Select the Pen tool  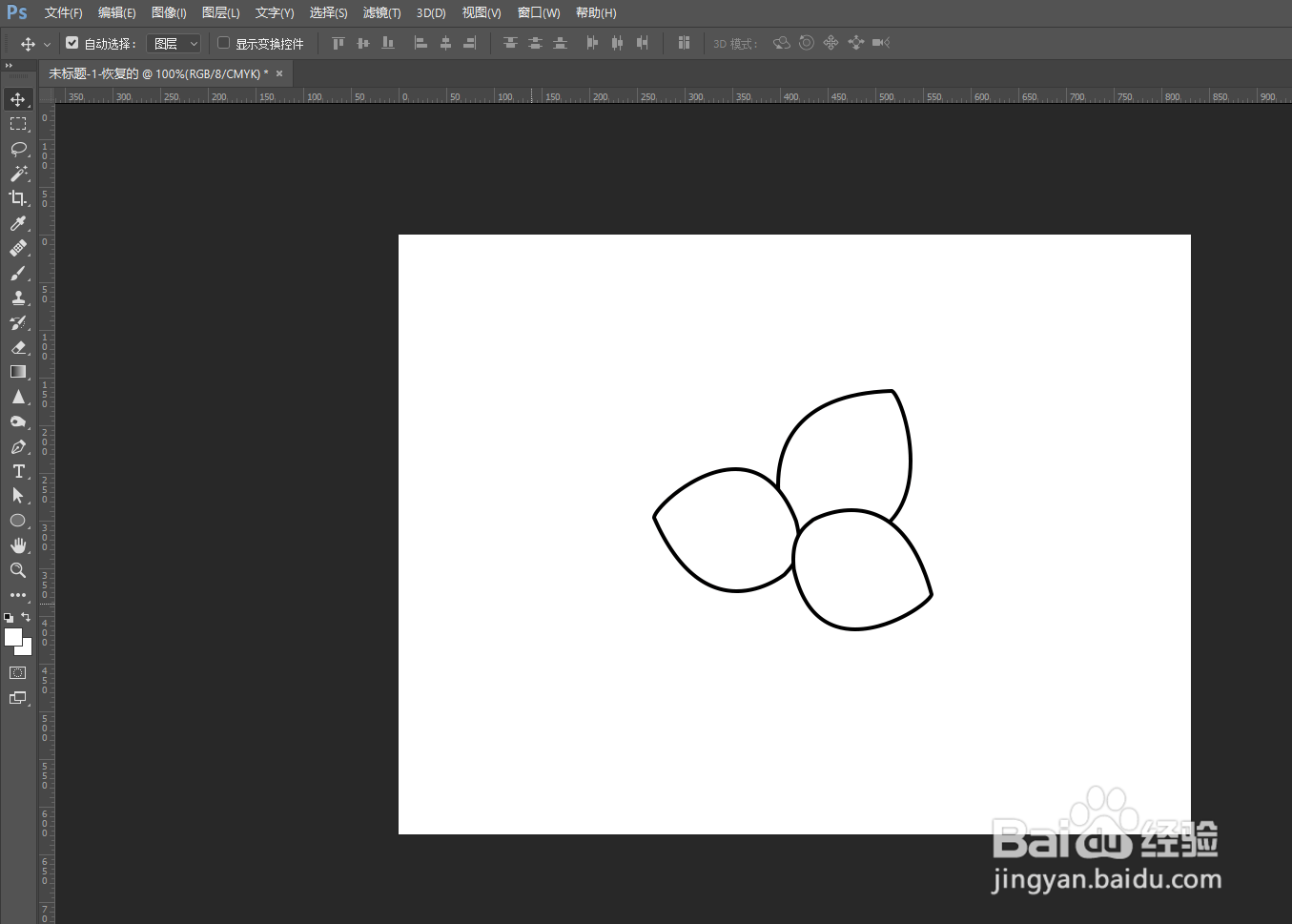point(18,446)
